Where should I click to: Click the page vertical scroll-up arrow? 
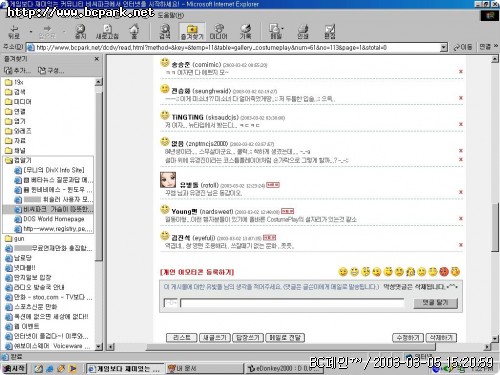[x=495, y=59]
